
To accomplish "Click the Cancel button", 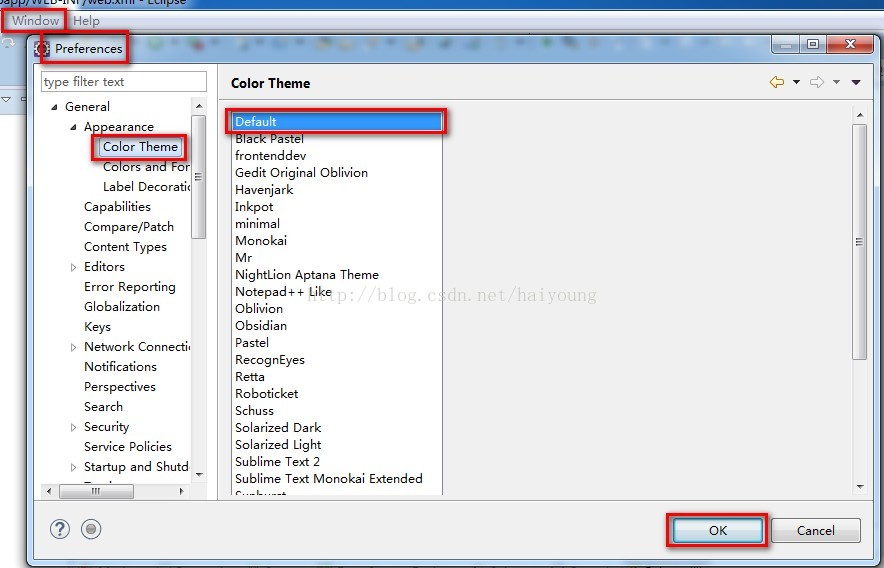I will pos(815,530).
